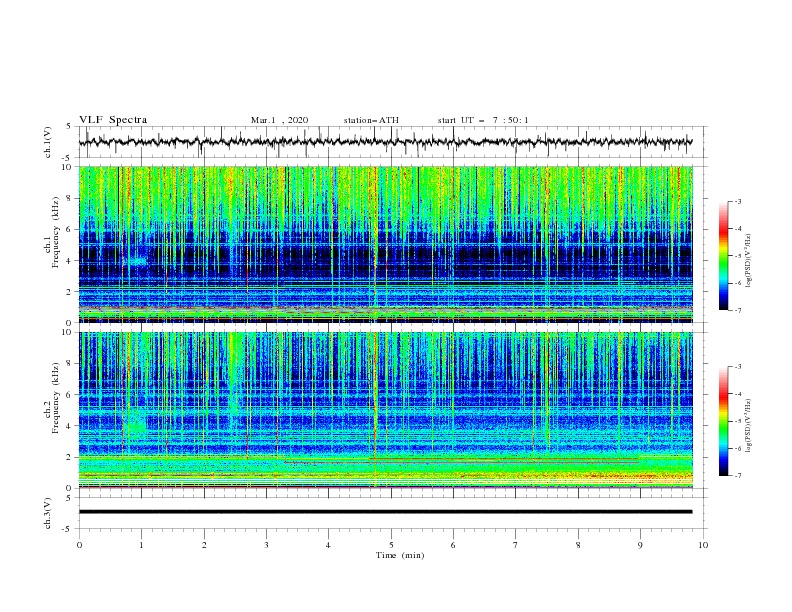Click the "Time (min)" axis label
The height and width of the screenshot is (612, 792).
coord(400,555)
